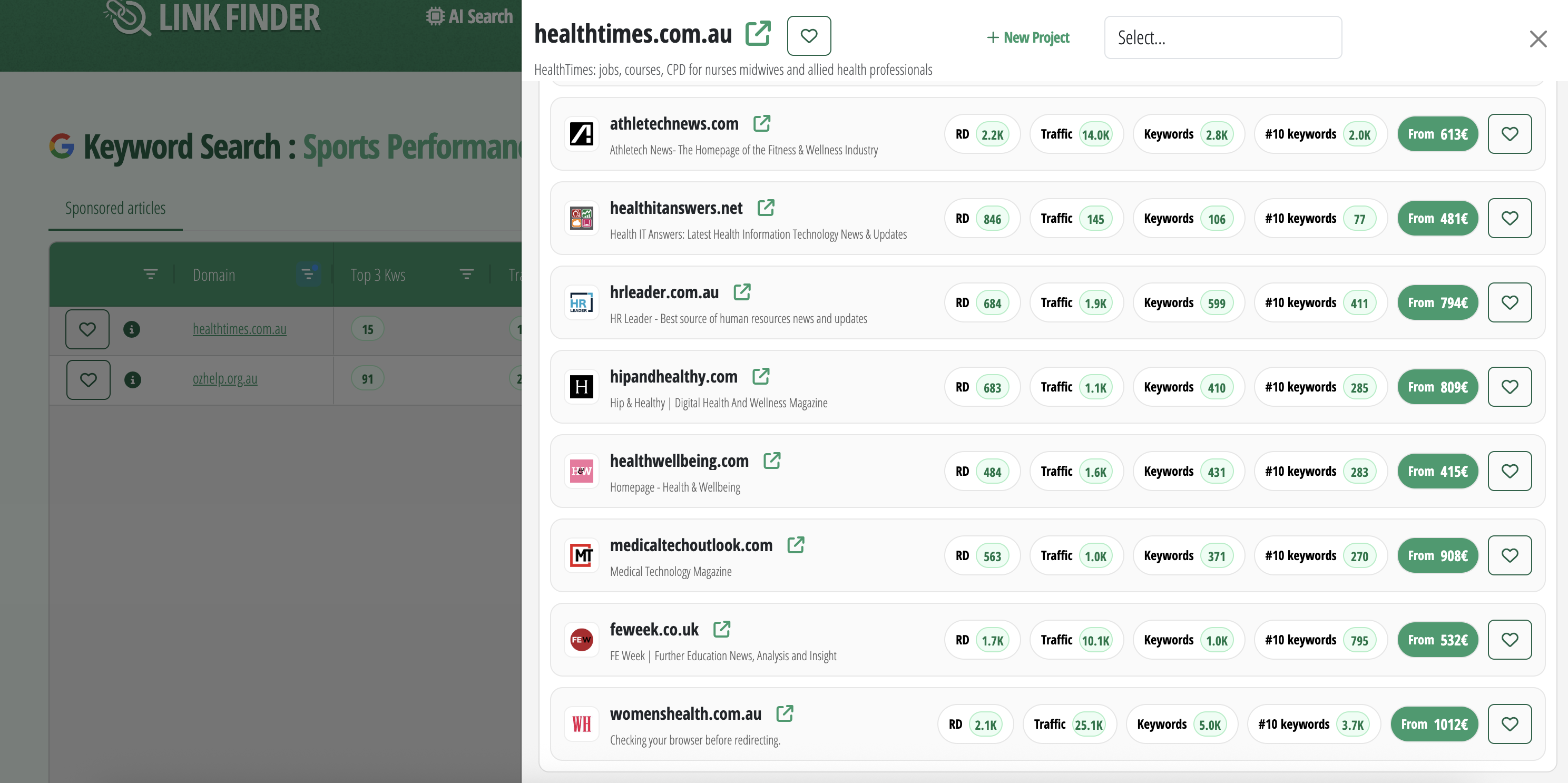Favorite ozhelp.org.au row in background table

89,380
